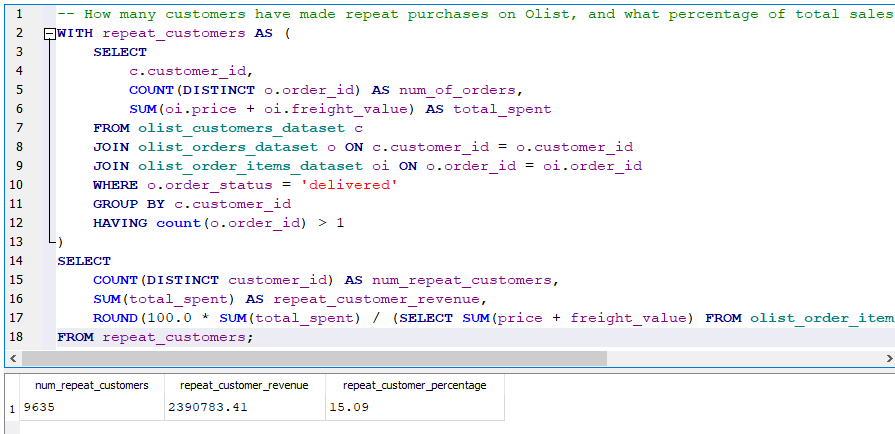This screenshot has height=434, width=895.
Task: Click the WHERE keyword on line 10
Action: [x=116, y=185]
